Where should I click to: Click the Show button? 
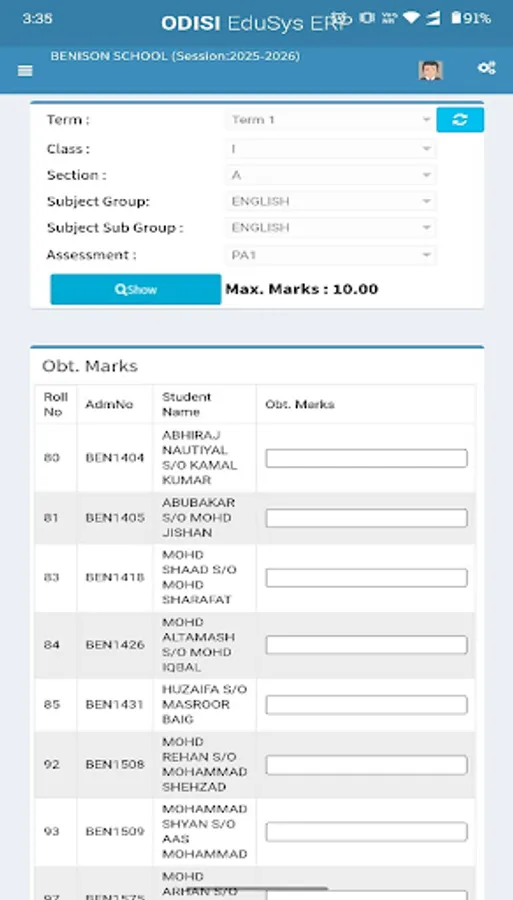tap(135, 289)
